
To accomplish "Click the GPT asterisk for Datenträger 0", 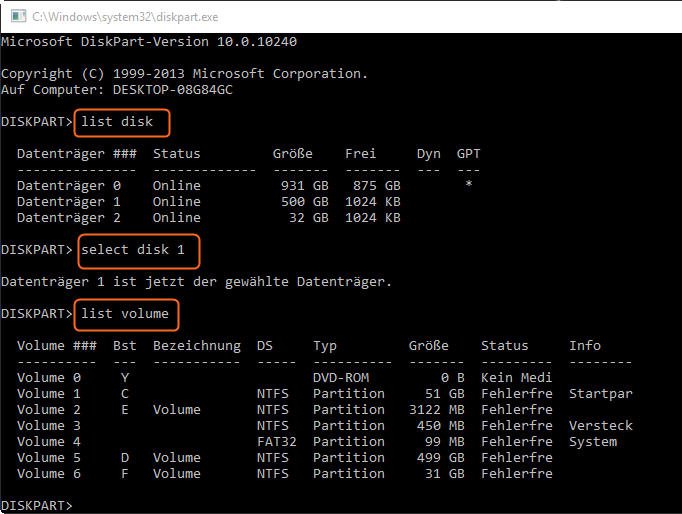I will (x=468, y=186).
